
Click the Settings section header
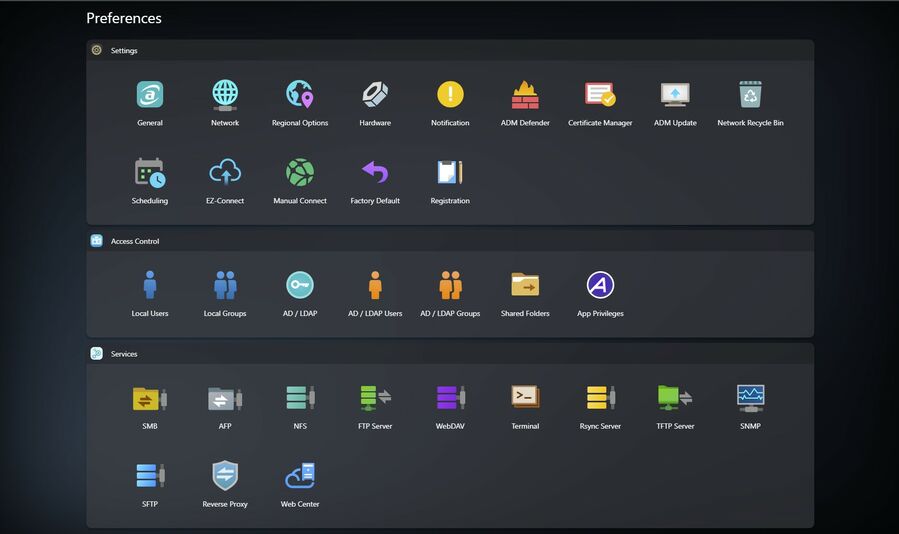pyautogui.click(x=124, y=50)
